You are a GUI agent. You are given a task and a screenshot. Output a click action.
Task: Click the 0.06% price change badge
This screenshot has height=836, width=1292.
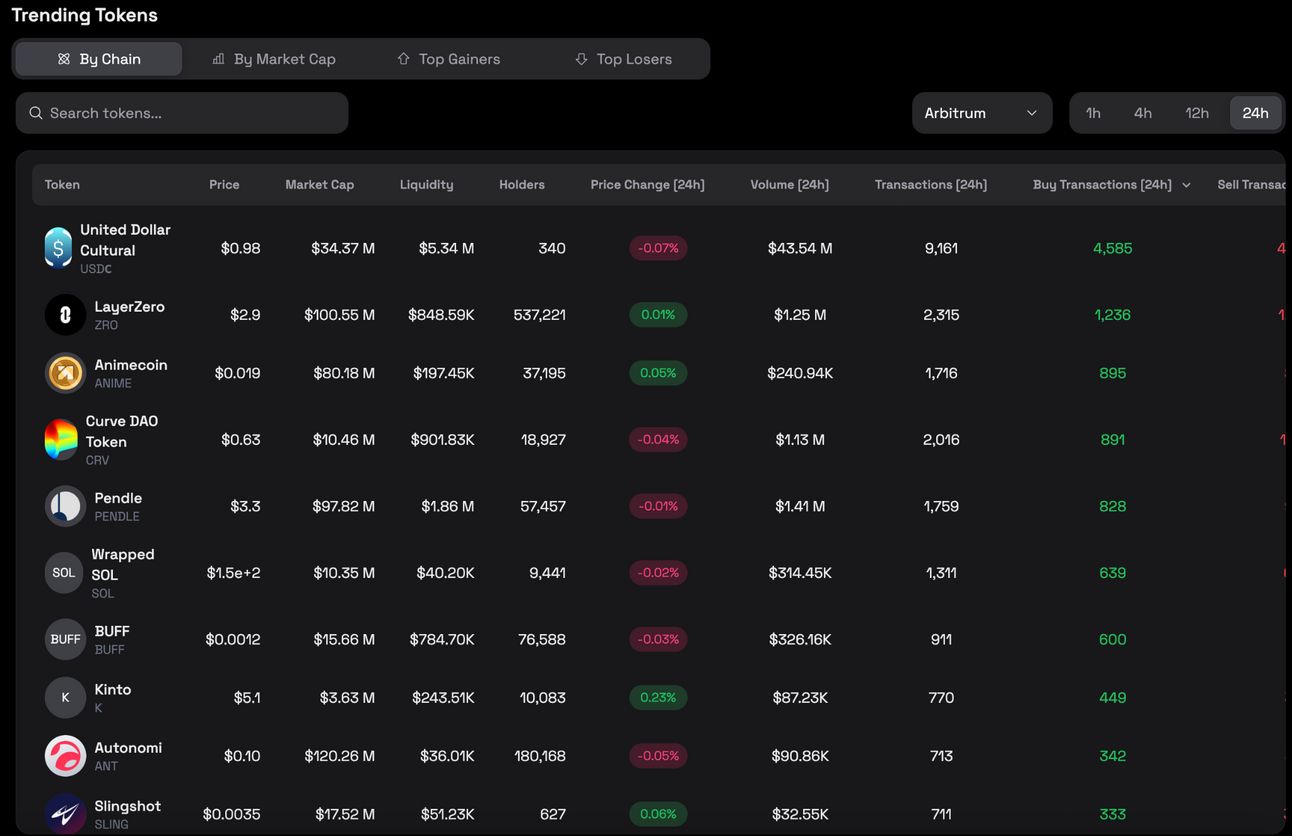(x=658, y=814)
